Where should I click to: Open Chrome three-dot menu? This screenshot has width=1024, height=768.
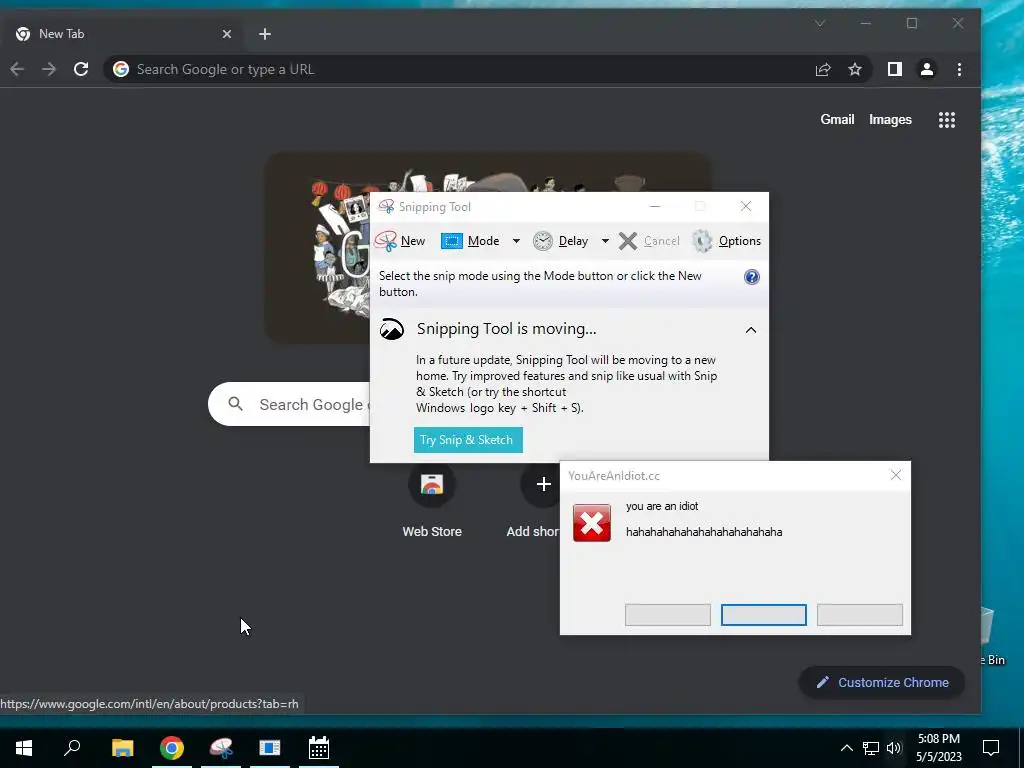(x=959, y=69)
